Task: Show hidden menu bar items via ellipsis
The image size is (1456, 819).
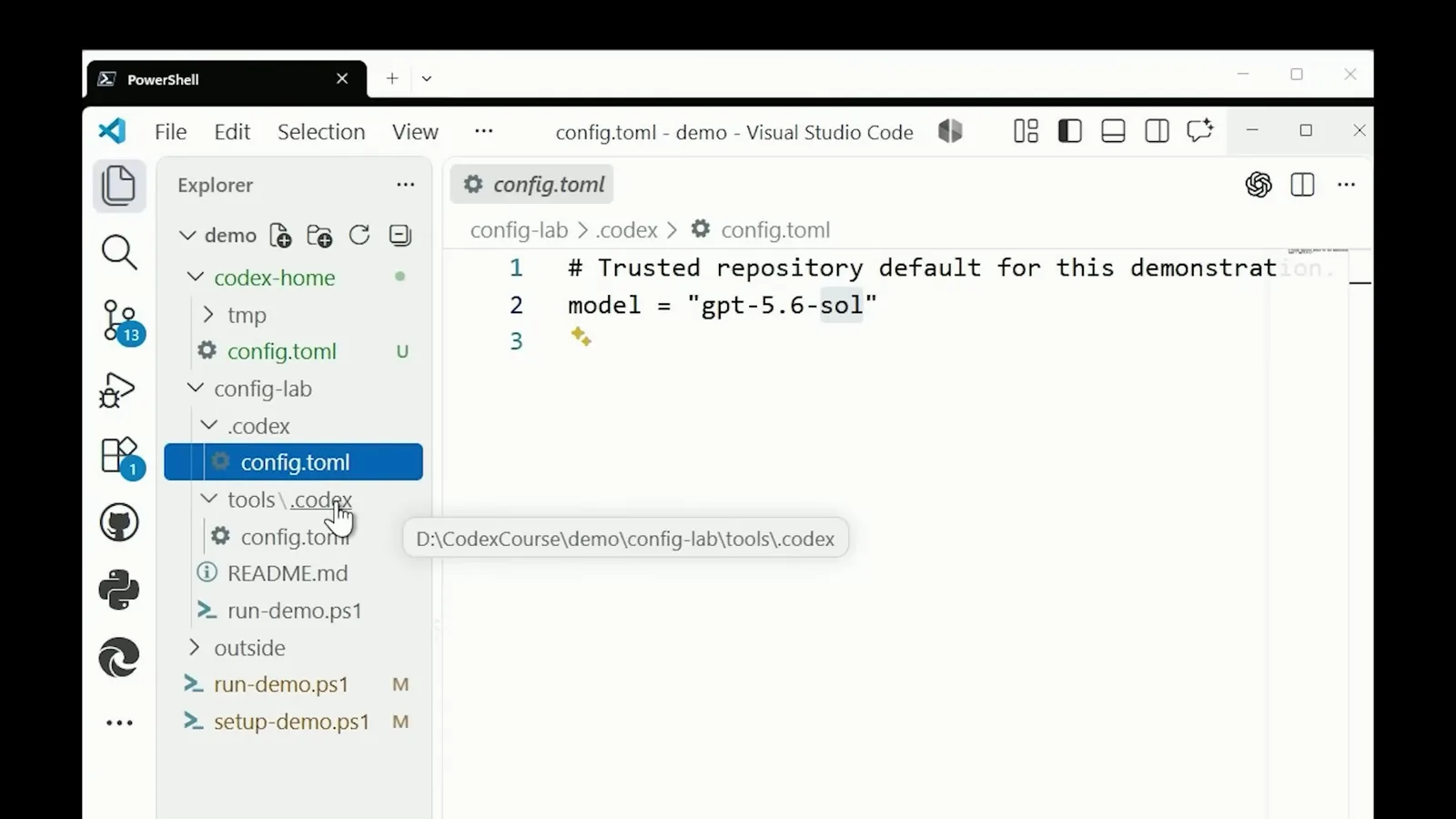Action: (x=484, y=132)
